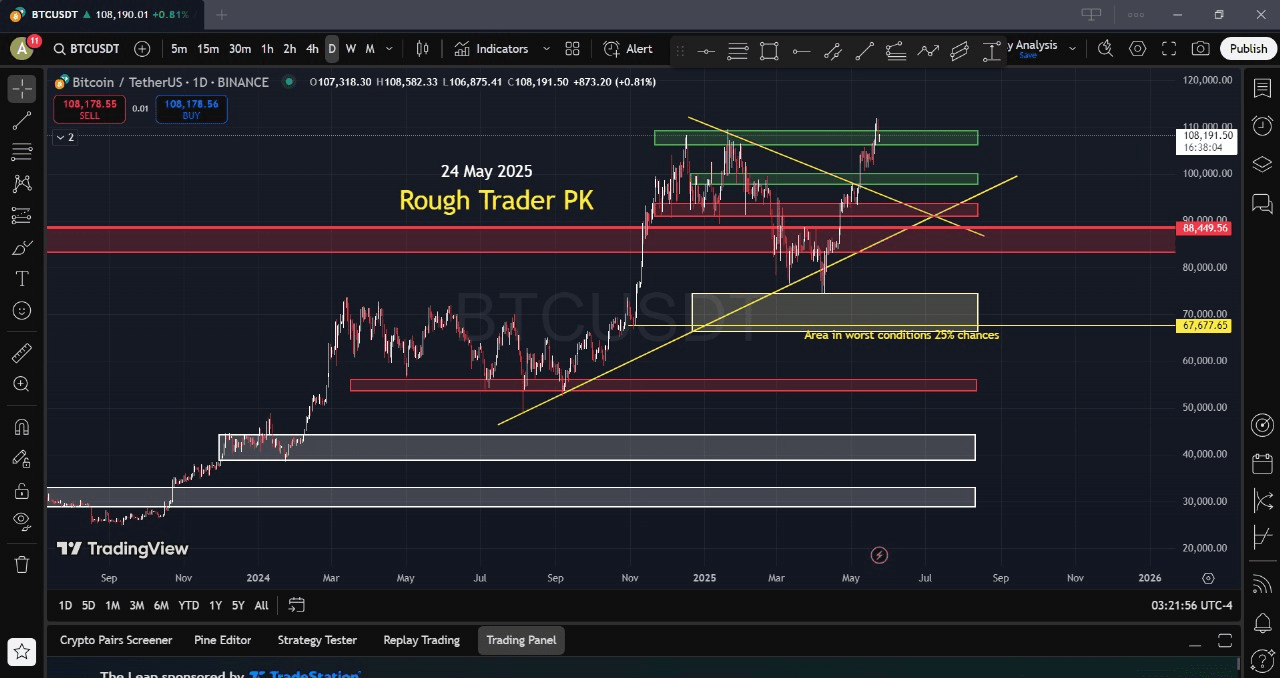Toggle stay in drawing mode
Viewport: 1280px width, 678px height.
pyautogui.click(x=22, y=459)
